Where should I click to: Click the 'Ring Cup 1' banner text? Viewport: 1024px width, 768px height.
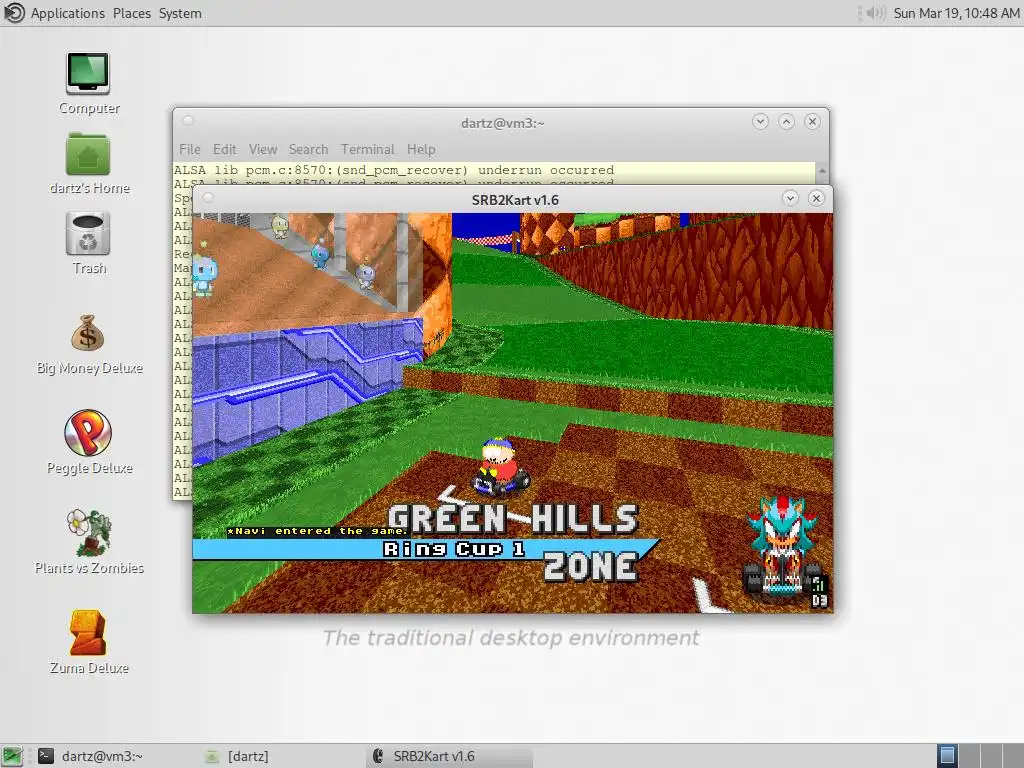click(454, 549)
